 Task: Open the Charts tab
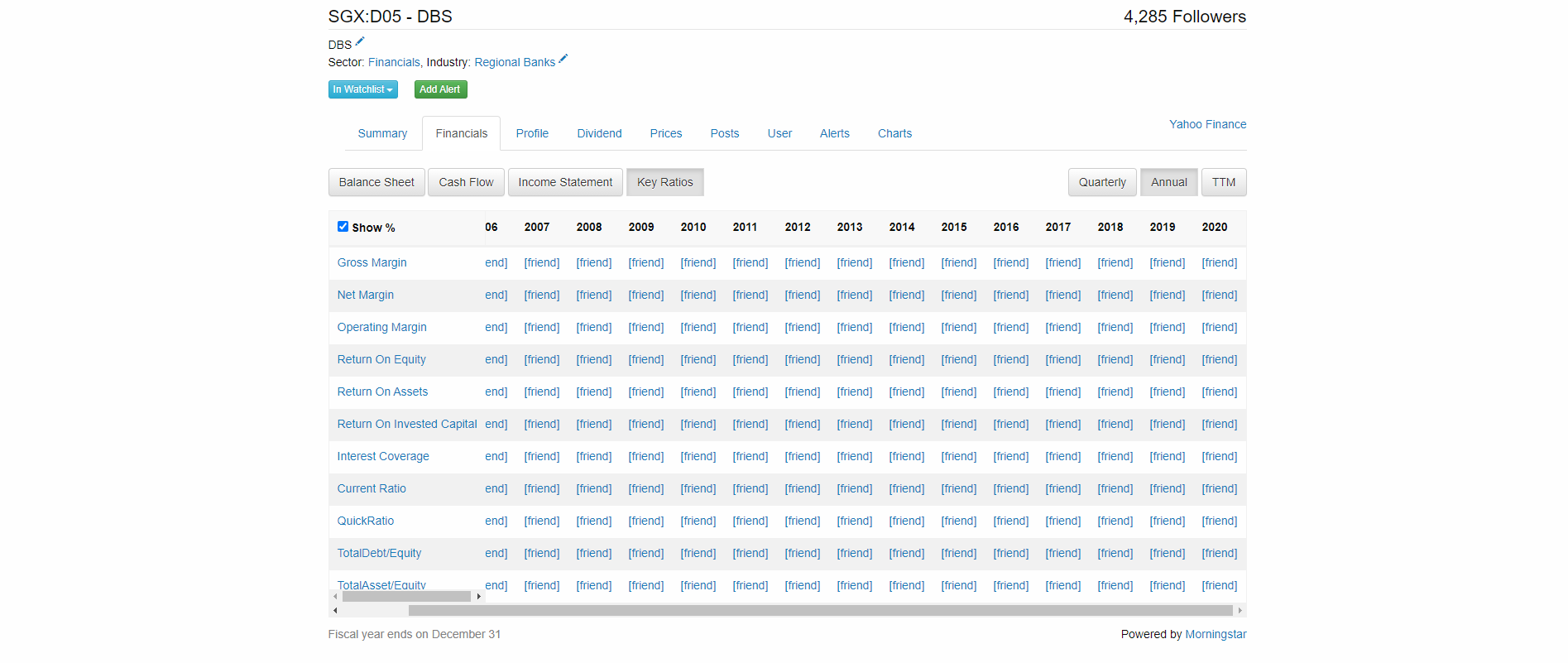coord(894,133)
